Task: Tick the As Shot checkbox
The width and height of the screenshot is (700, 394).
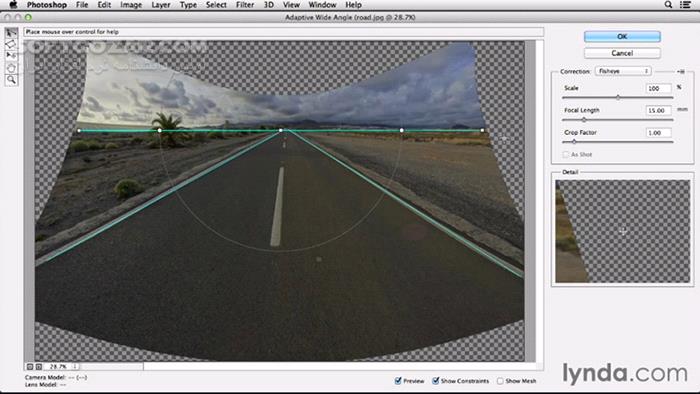Action: [566, 154]
